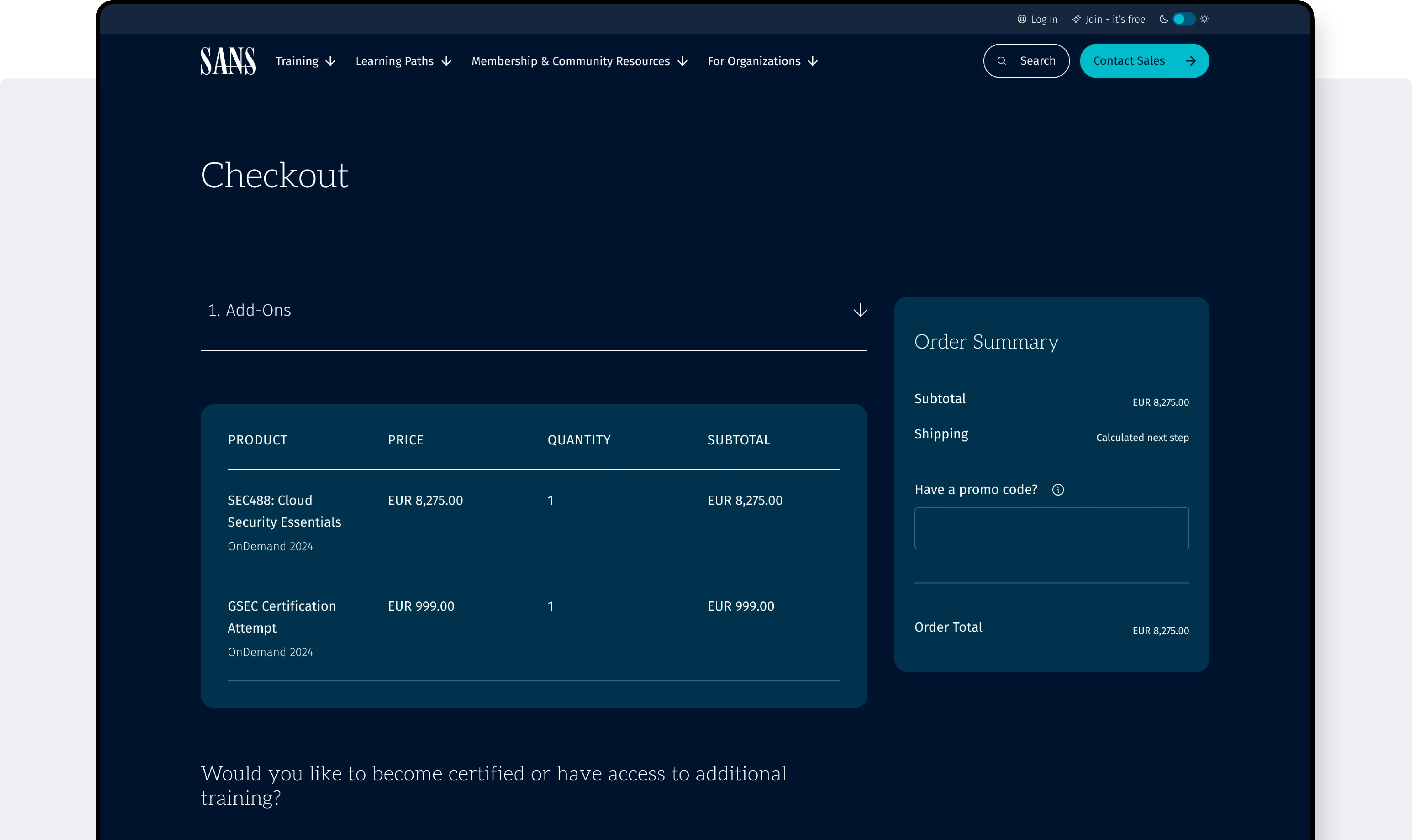Collapse the Add-Ons section arrow
The width and height of the screenshot is (1412, 840).
(x=860, y=310)
